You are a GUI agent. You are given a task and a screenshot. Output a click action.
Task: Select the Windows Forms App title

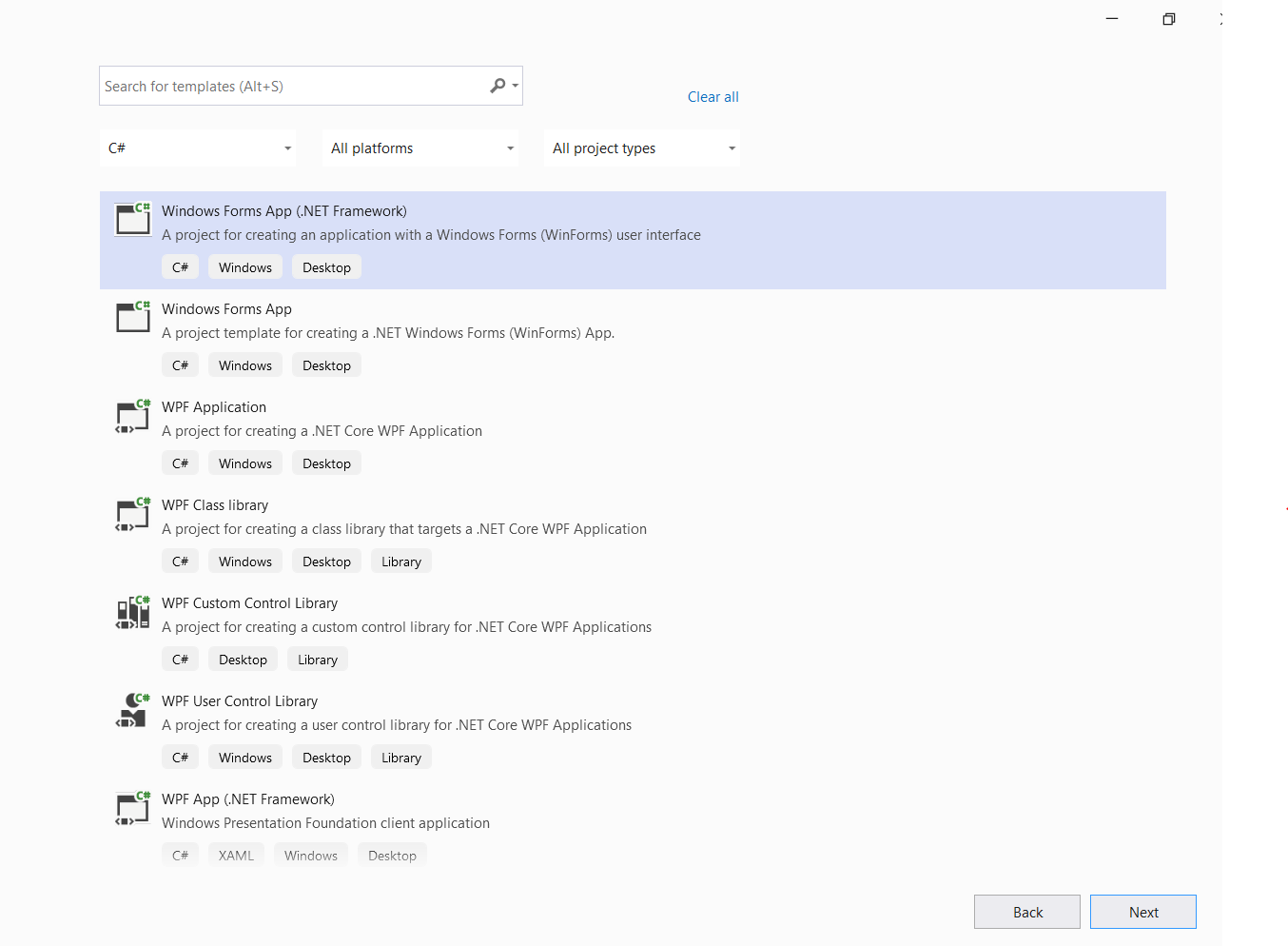(226, 309)
